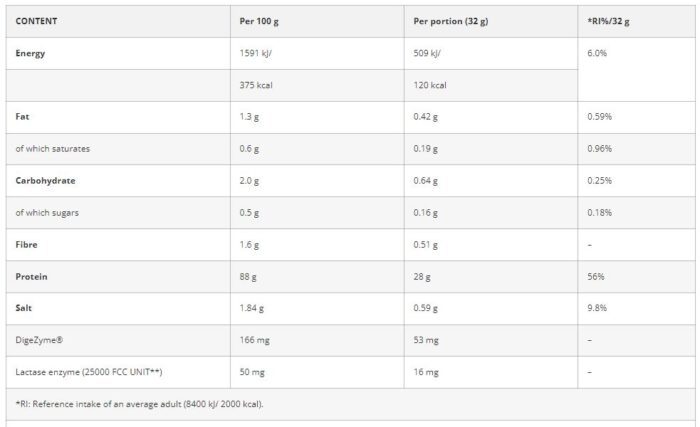Click the 375 kcal value
Image resolution: width=700 pixels, height=427 pixels.
257,85
